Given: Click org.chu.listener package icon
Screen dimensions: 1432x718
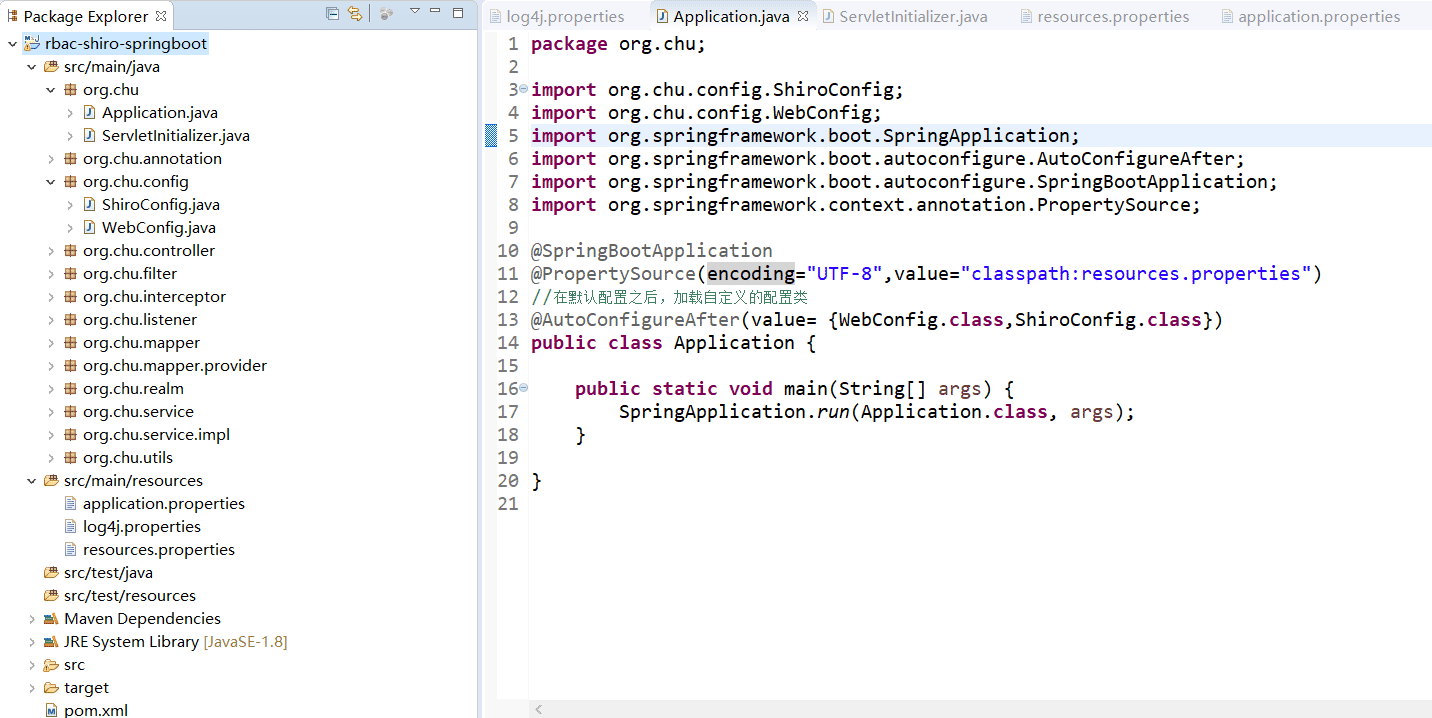Looking at the screenshot, I should pyautogui.click(x=70, y=320).
